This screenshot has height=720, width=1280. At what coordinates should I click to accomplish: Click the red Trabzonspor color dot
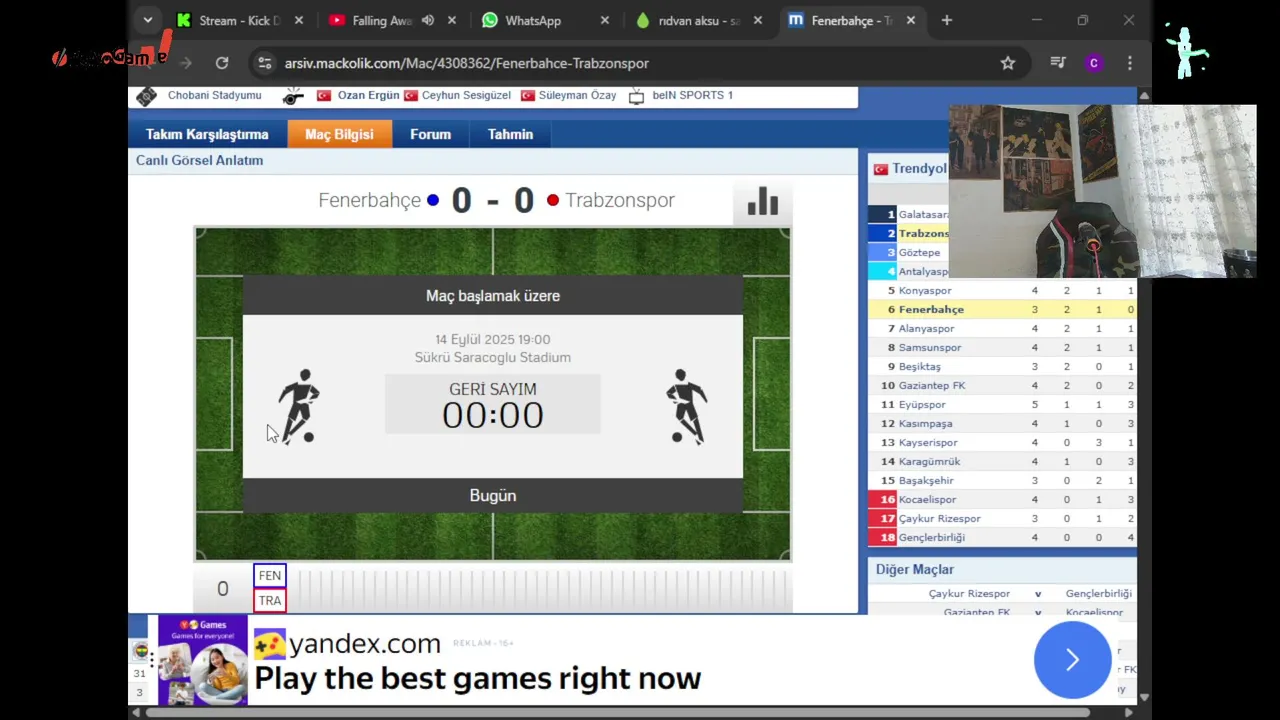552,200
